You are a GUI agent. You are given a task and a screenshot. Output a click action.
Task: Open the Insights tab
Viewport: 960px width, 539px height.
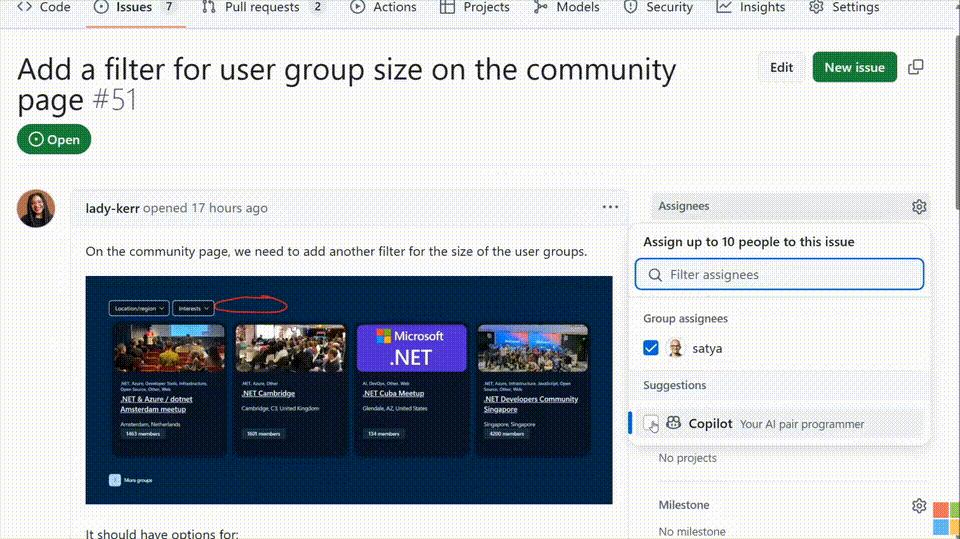(751, 8)
